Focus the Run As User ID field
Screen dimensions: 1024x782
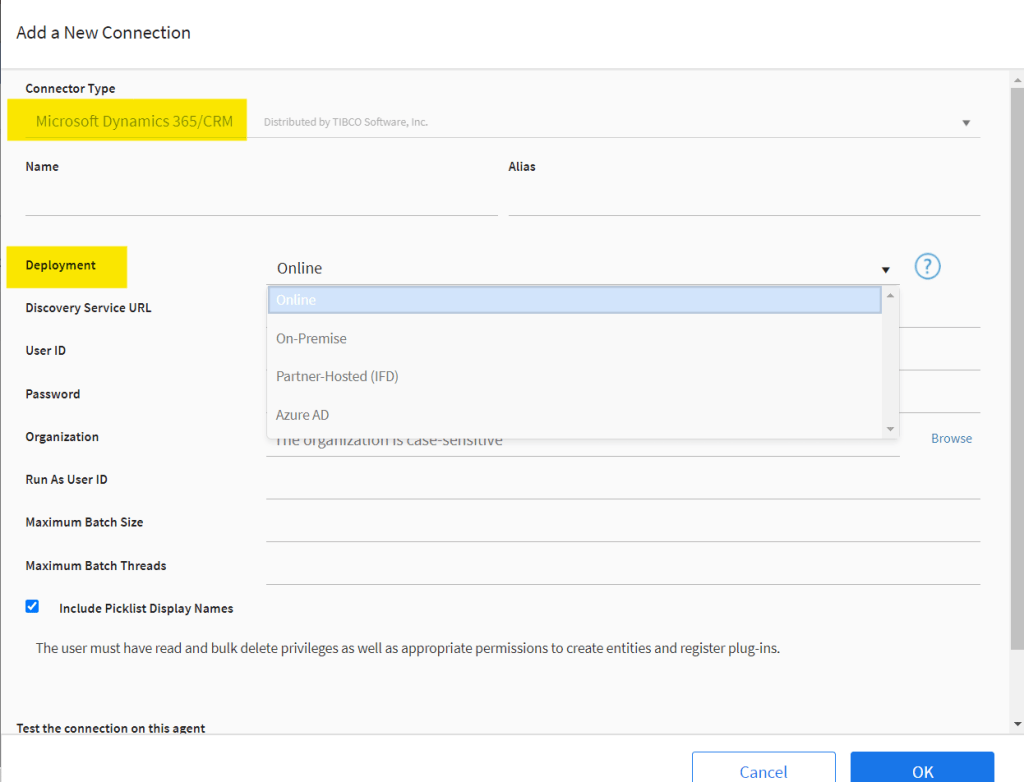[x=622, y=482]
